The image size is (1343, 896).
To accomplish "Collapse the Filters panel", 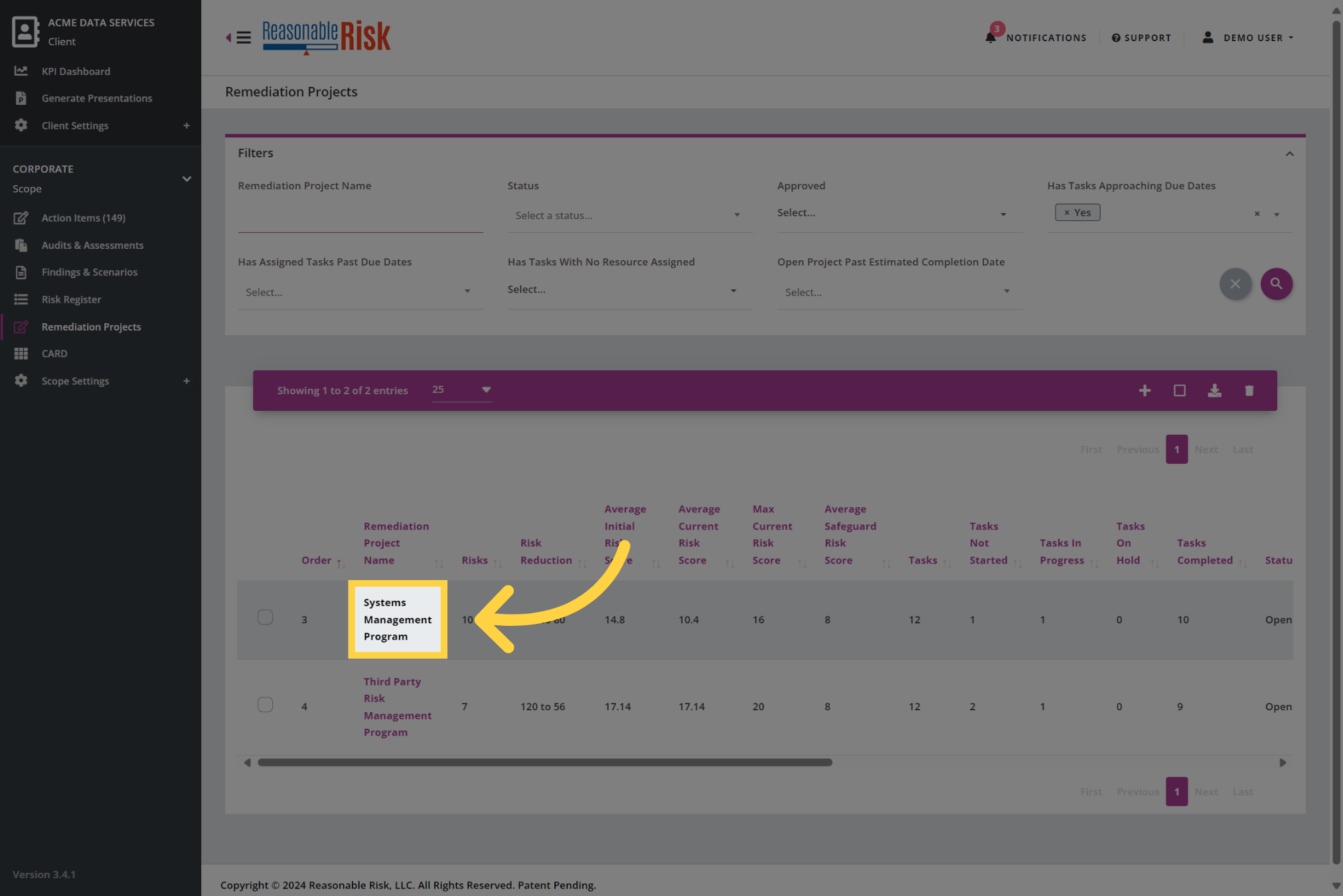I will 1289,153.
